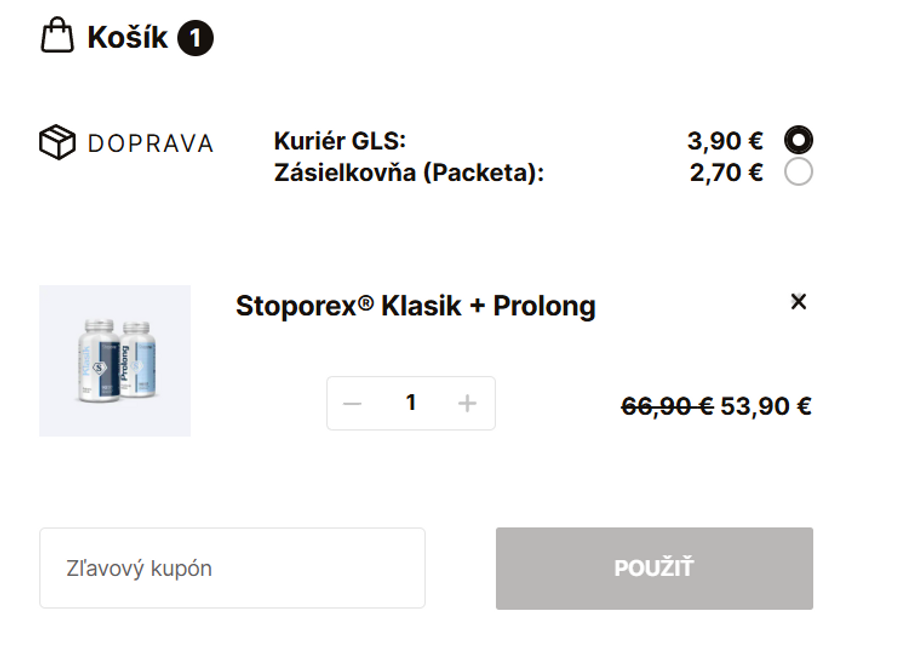Click the Zľavový kupón input field
The width and height of the screenshot is (900, 661).
(232, 567)
